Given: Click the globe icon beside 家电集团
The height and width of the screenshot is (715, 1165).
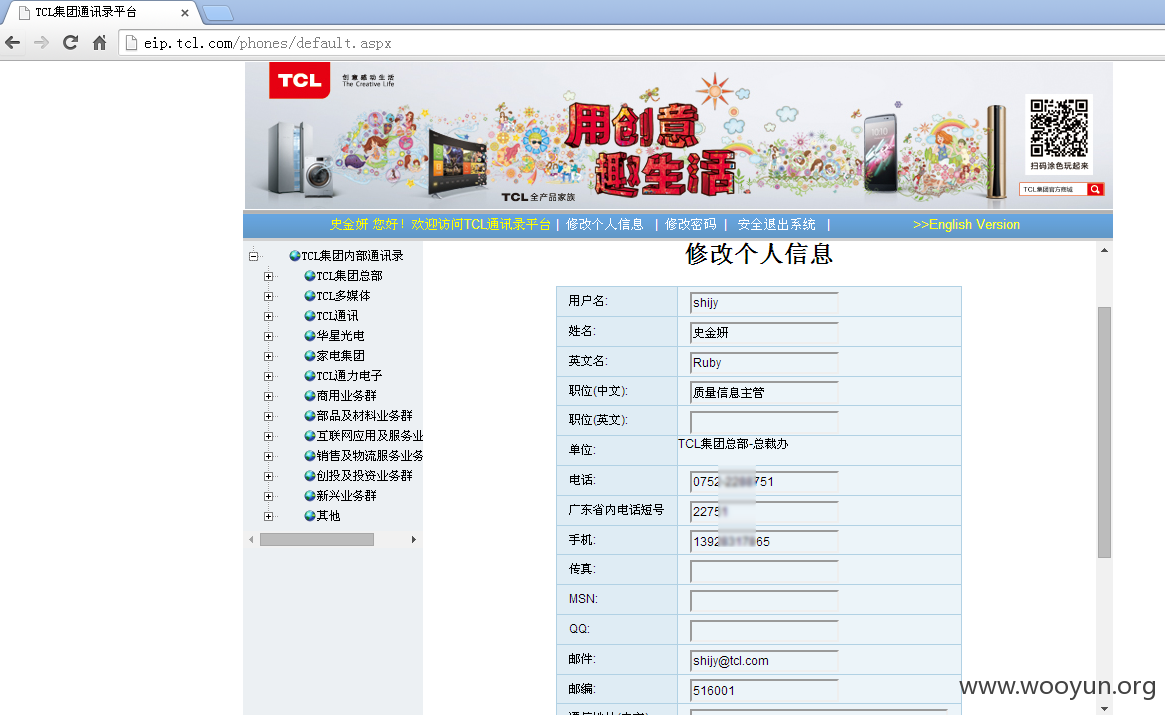Looking at the screenshot, I should click(310, 356).
